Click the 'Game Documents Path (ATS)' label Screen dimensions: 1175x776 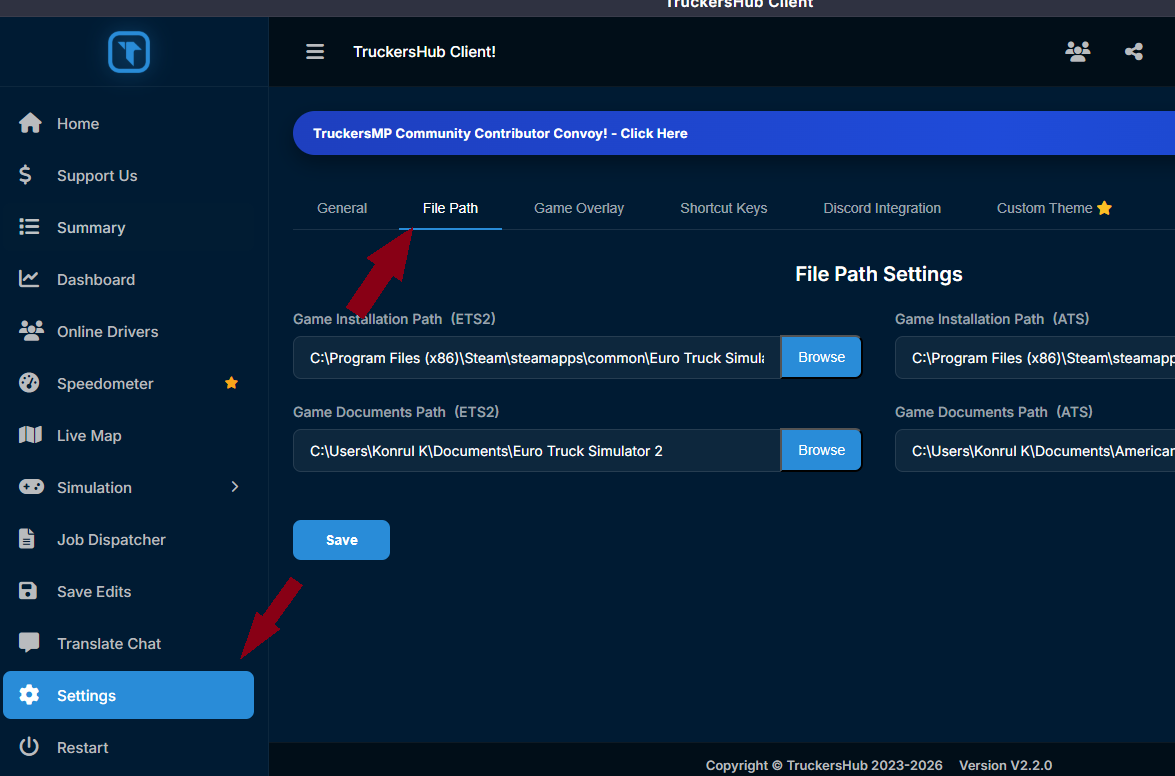pos(994,411)
